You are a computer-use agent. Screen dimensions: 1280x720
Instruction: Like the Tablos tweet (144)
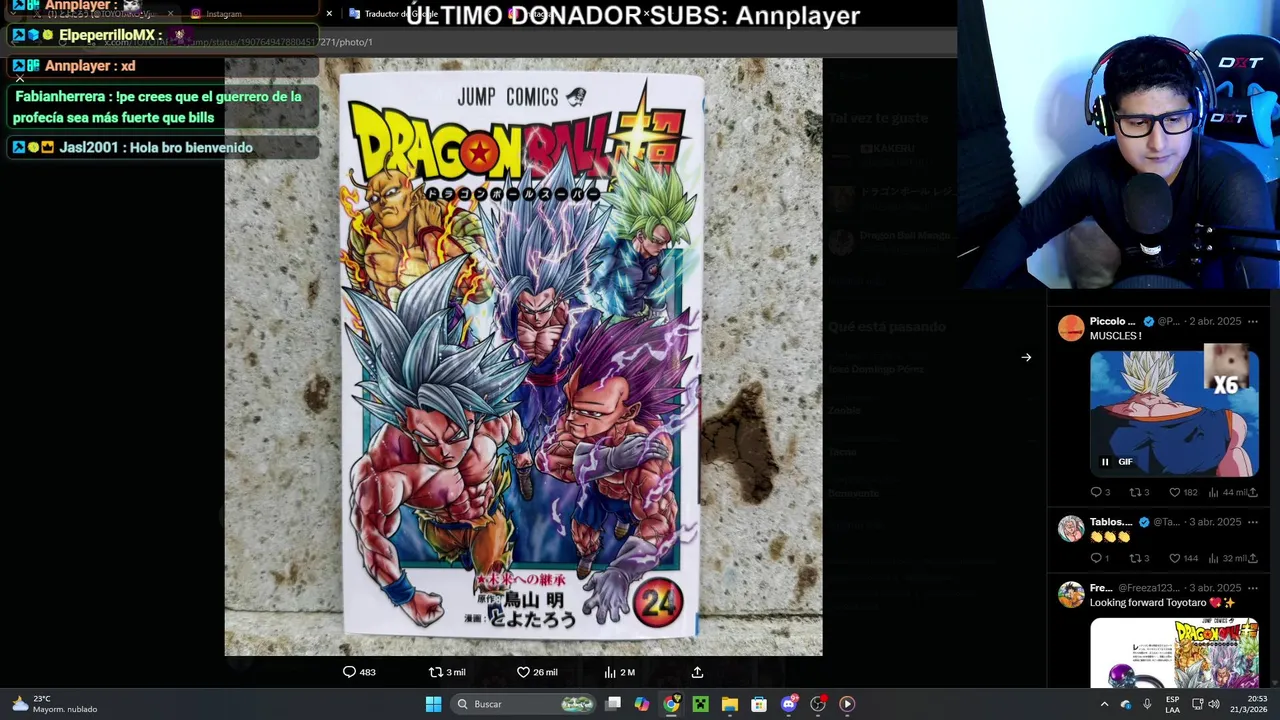click(x=1183, y=558)
